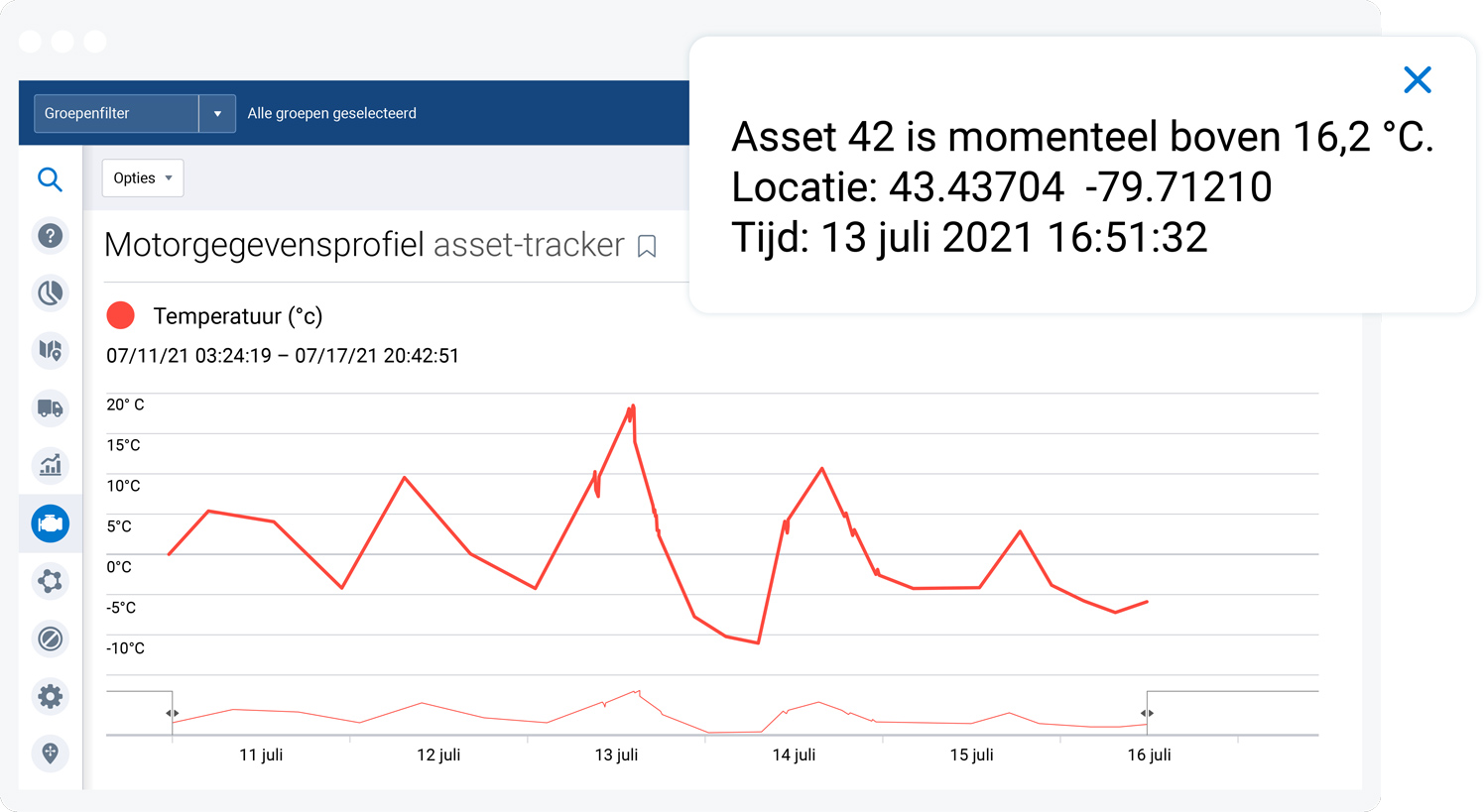Click the '-10°C' y-axis label
This screenshot has height=812, width=1484.
[125, 648]
